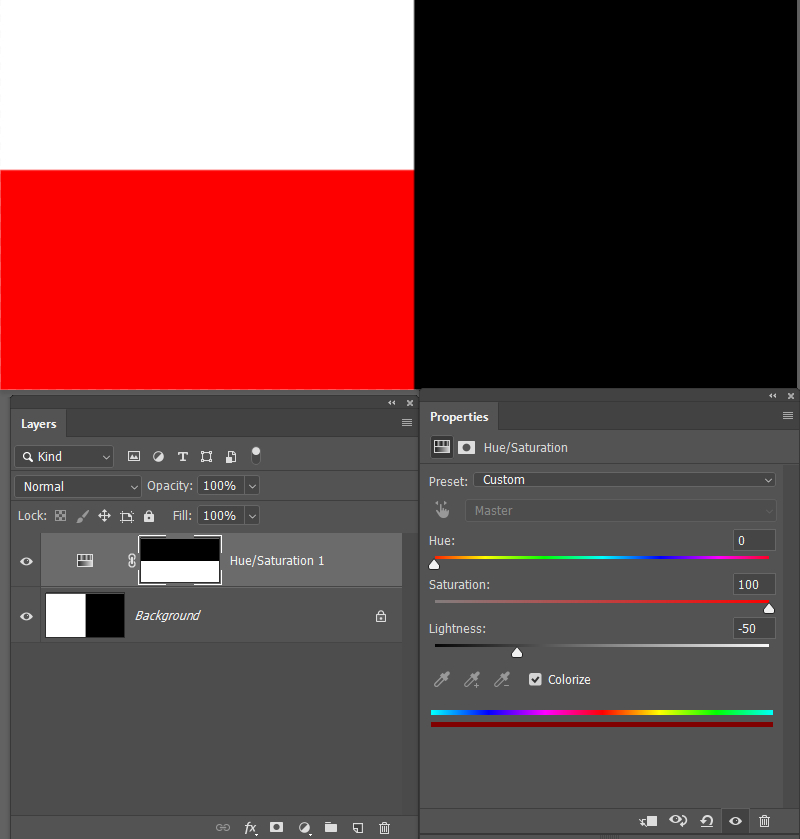This screenshot has height=839, width=800.
Task: Open the Master channel dropdown
Action: tap(621, 510)
